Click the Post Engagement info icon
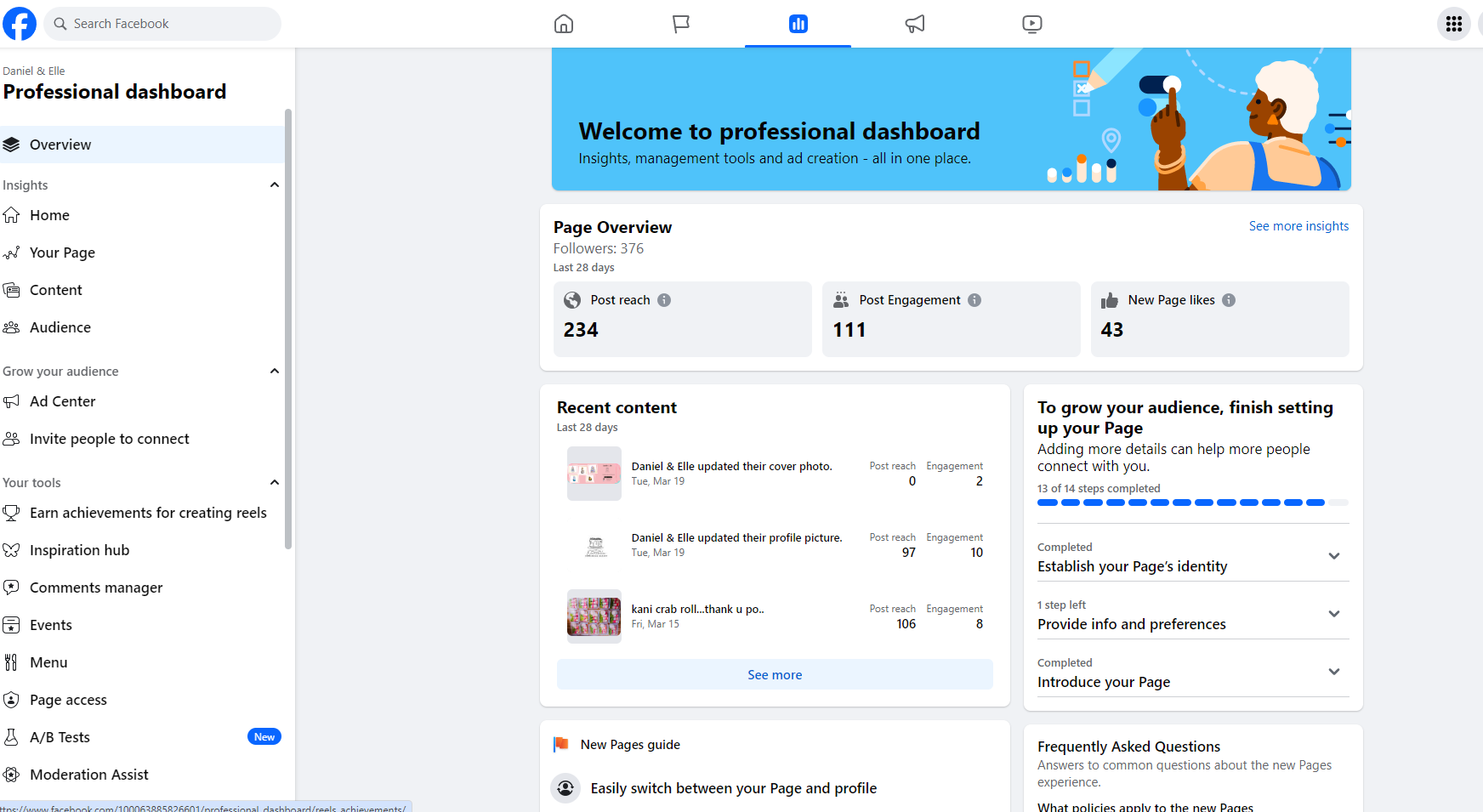Screen dimensions: 1483x812 974,300
